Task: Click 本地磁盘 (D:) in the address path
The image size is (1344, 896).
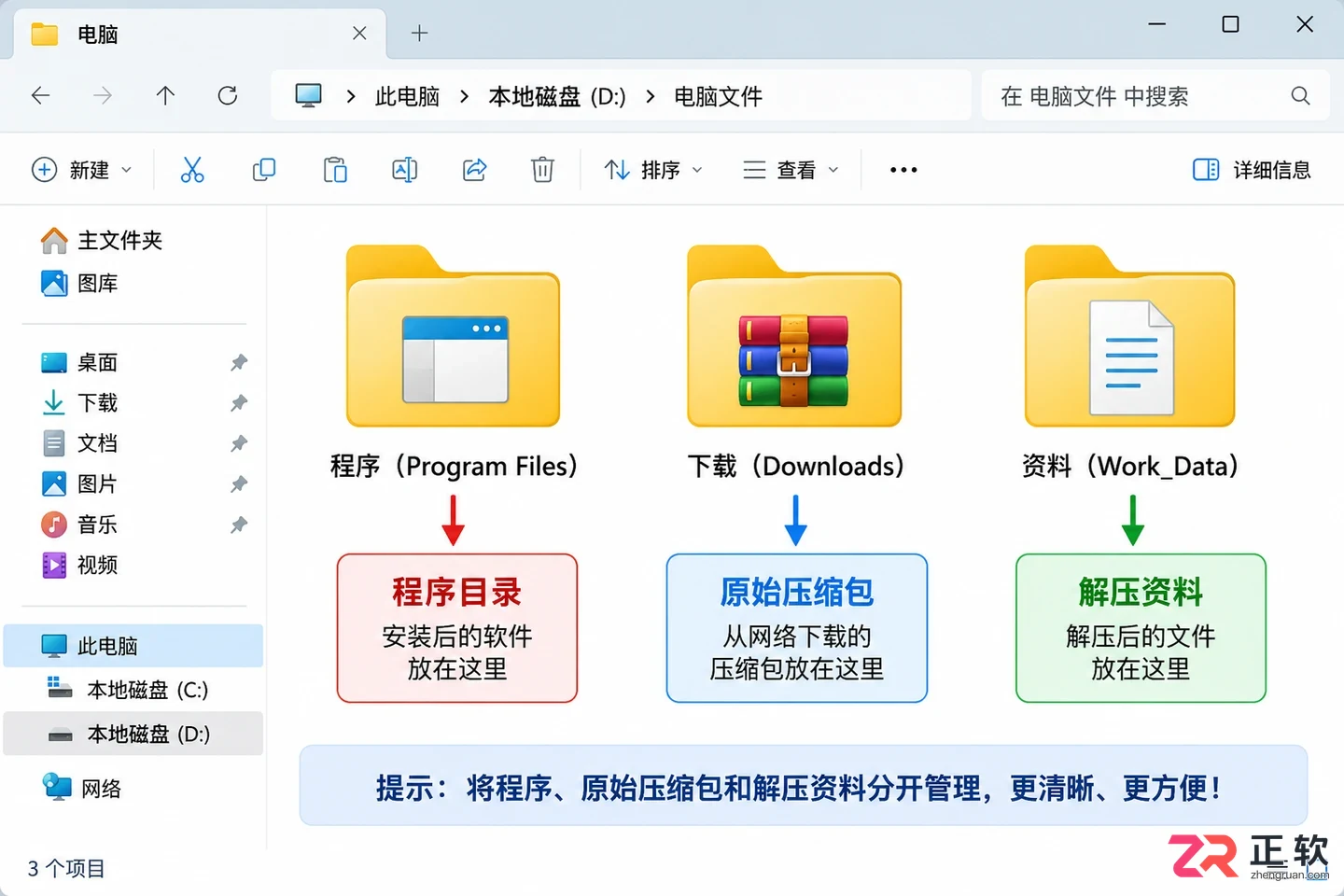Action: (557, 96)
